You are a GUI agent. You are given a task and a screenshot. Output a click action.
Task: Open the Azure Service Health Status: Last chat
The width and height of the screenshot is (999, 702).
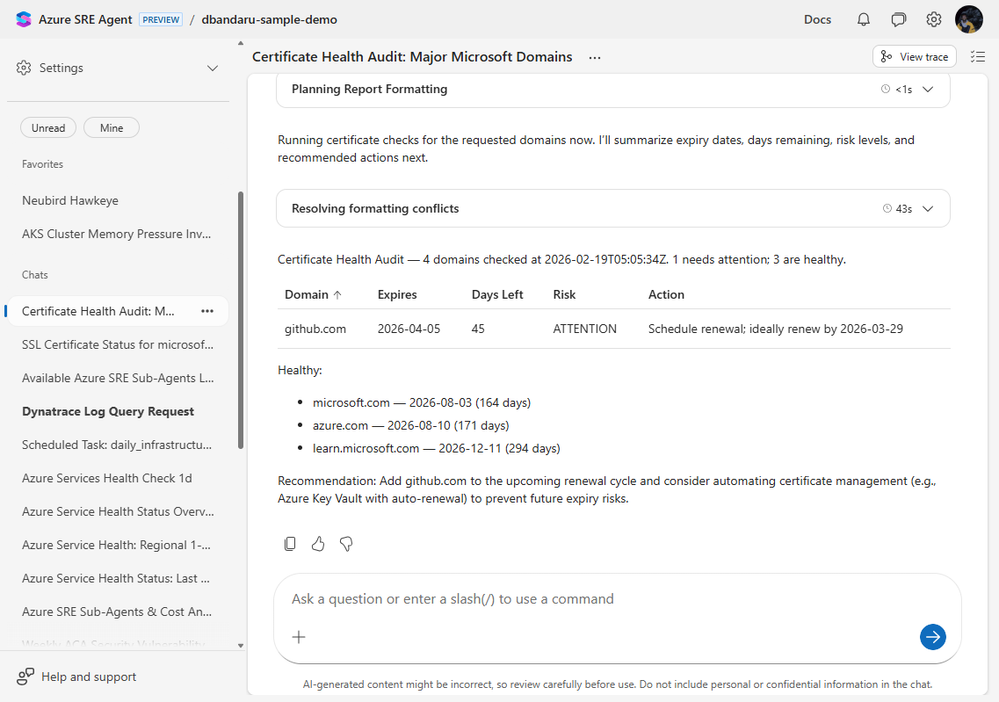[117, 578]
